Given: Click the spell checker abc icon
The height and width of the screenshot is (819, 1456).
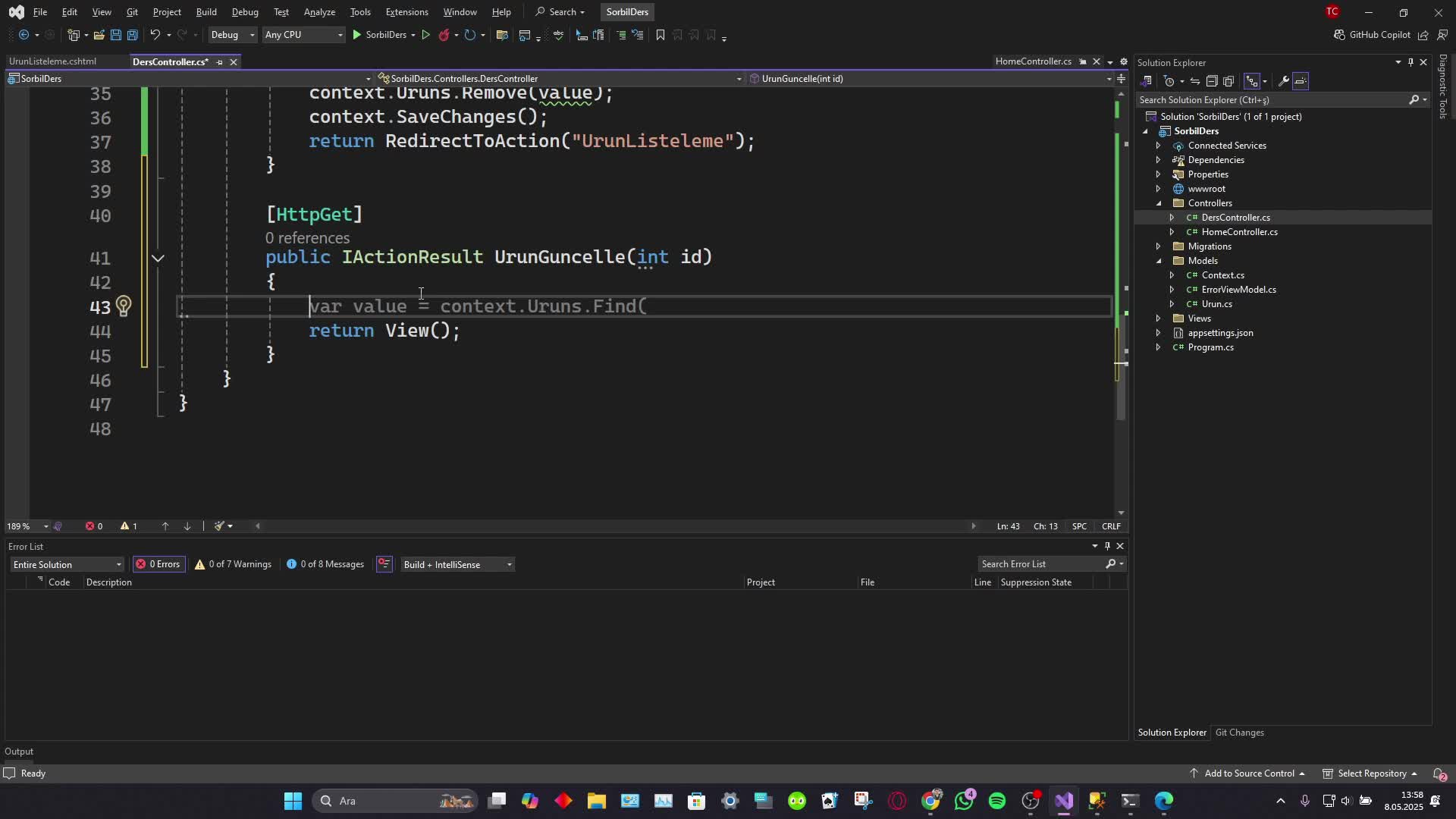Looking at the screenshot, I should point(558,35).
